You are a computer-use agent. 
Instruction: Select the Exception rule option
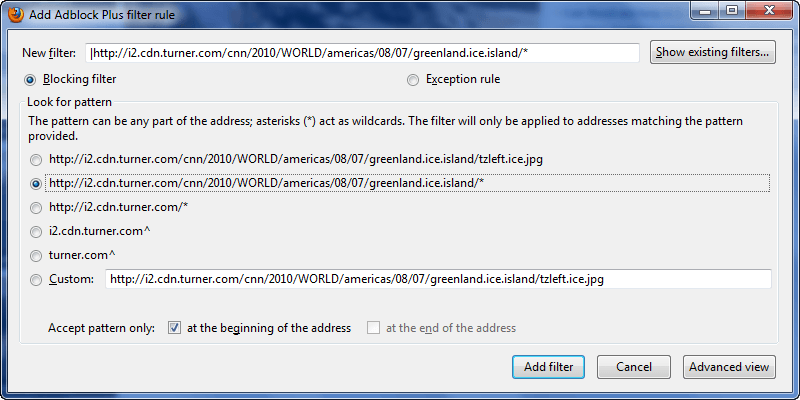click(x=414, y=79)
